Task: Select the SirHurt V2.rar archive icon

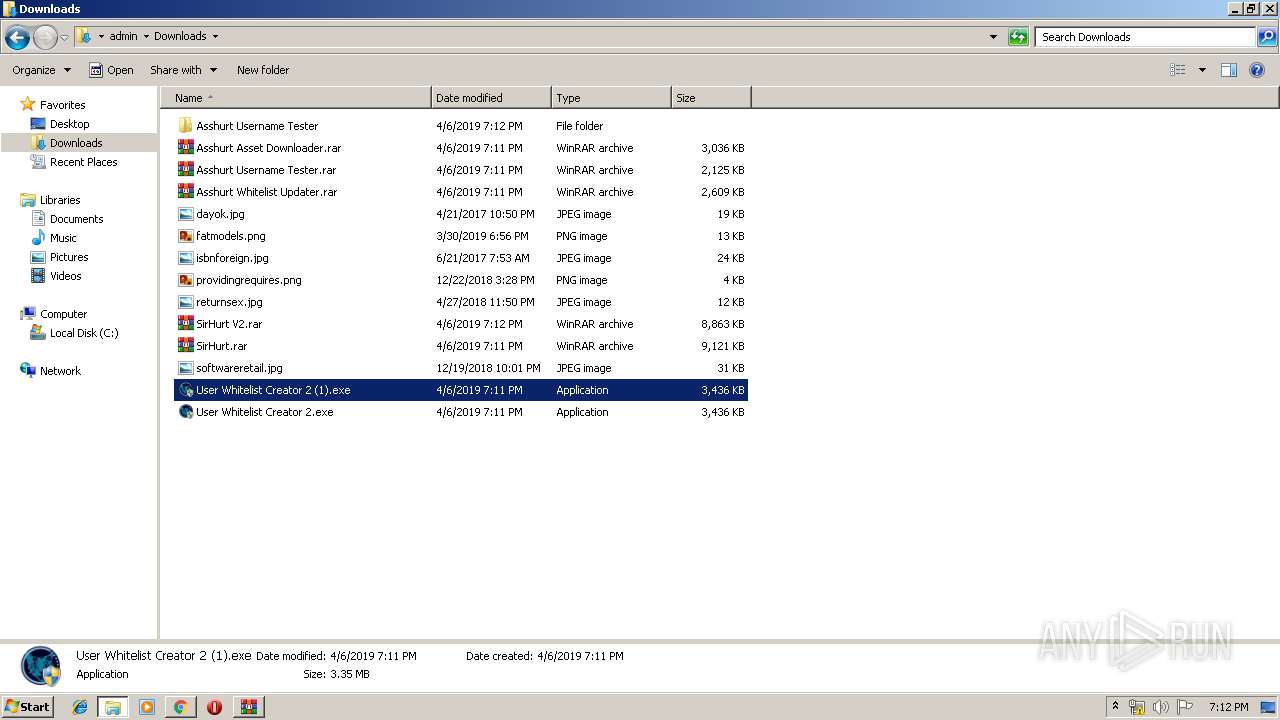Action: [x=185, y=324]
